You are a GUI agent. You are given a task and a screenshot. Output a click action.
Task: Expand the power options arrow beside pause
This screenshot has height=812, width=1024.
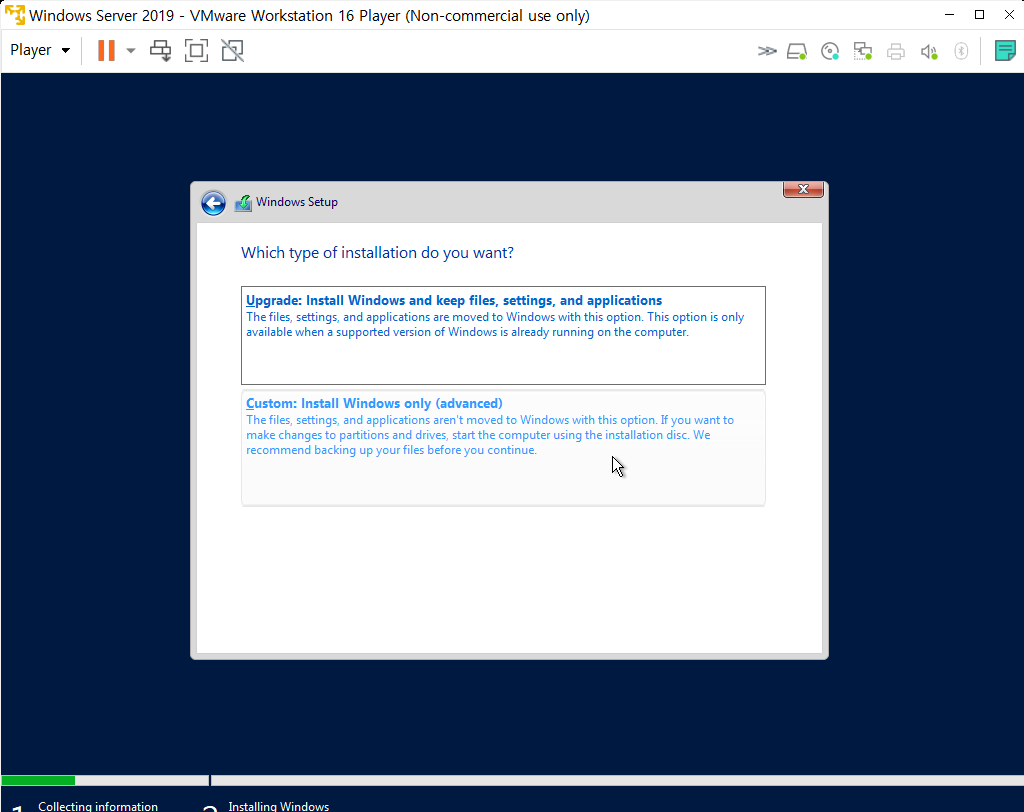(131, 50)
